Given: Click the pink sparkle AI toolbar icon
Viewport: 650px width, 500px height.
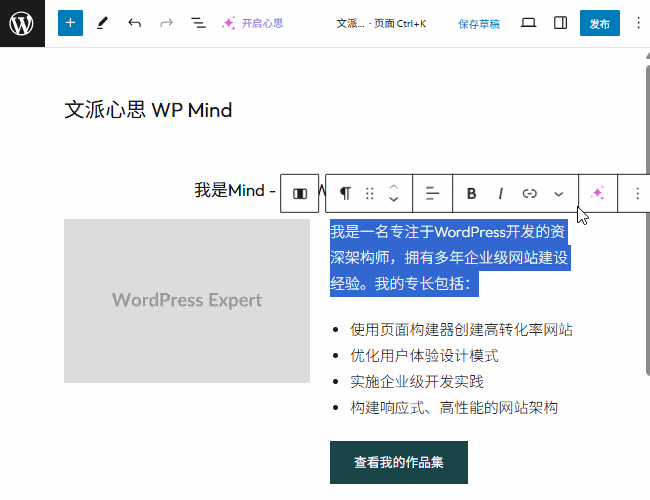Looking at the screenshot, I should click(598, 194).
